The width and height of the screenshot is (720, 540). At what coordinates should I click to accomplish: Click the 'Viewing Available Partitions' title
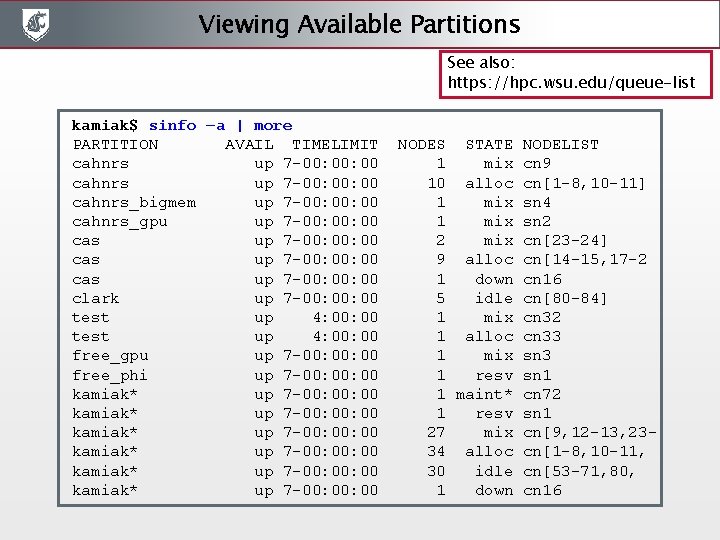360,25
